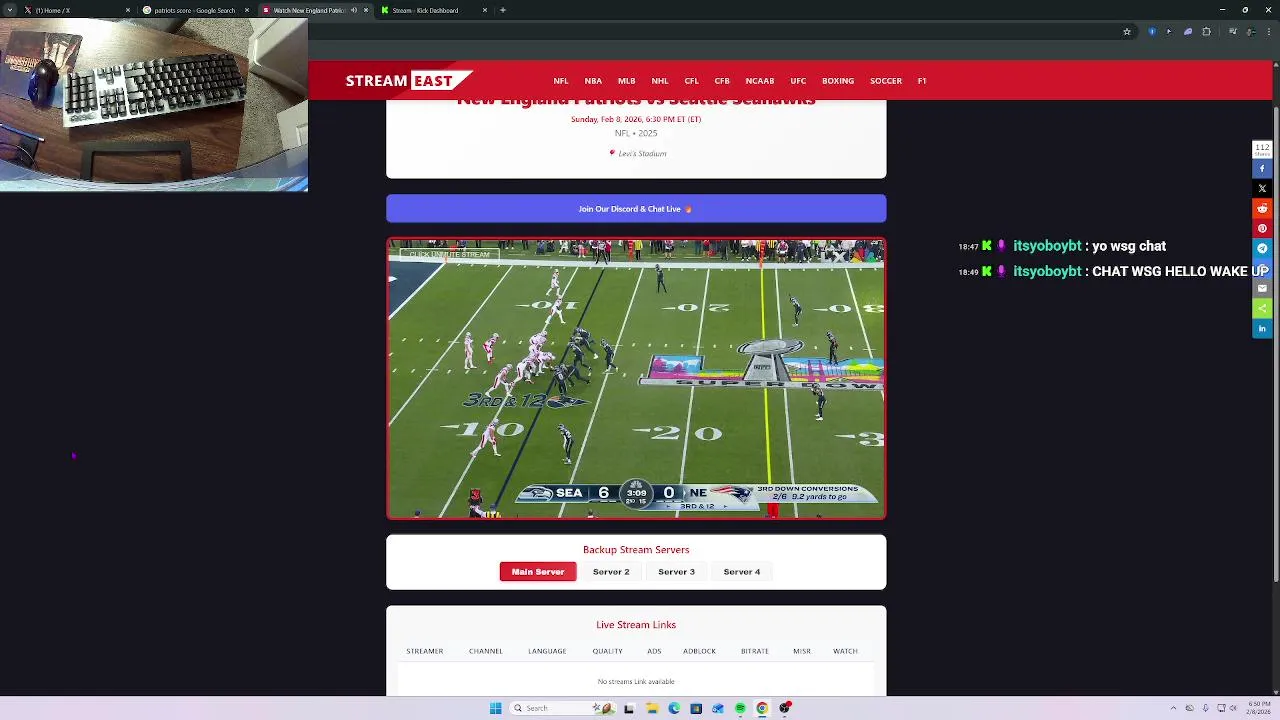Share page on Reddit icon
This screenshot has height=720, width=1280.
point(1262,208)
